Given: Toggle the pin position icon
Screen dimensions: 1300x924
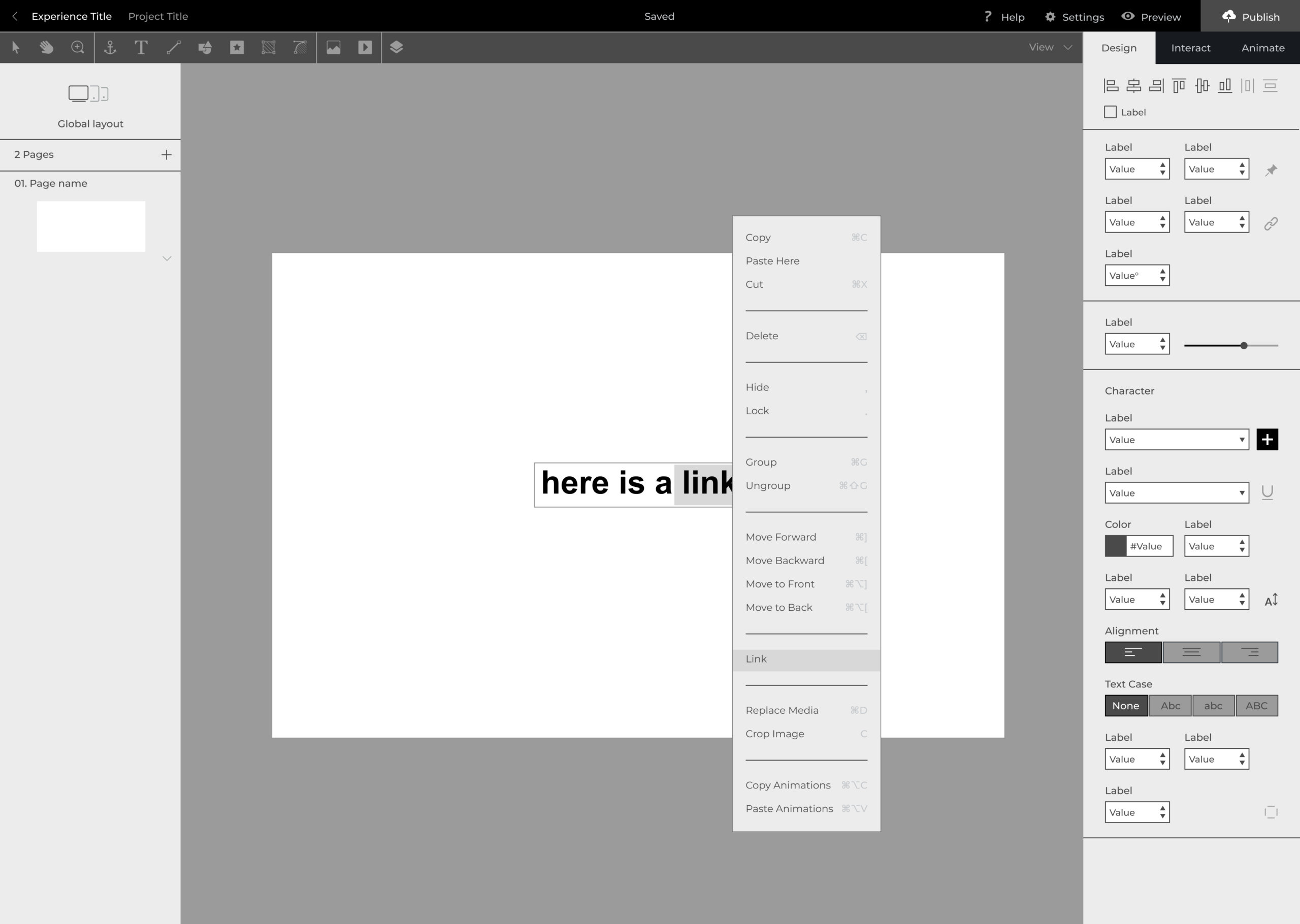Looking at the screenshot, I should tap(1271, 170).
